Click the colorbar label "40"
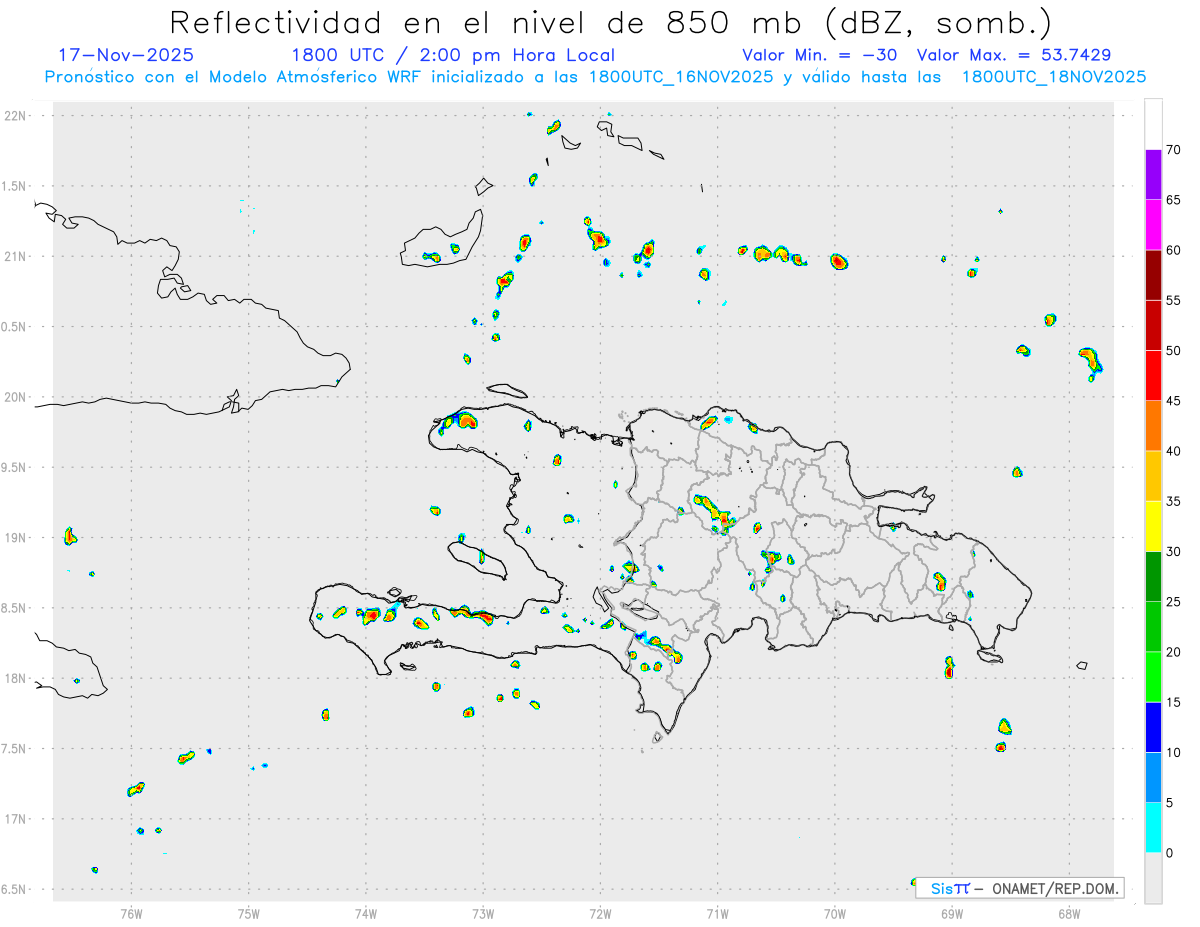Viewport: 1200px width, 927px height. point(1174,451)
